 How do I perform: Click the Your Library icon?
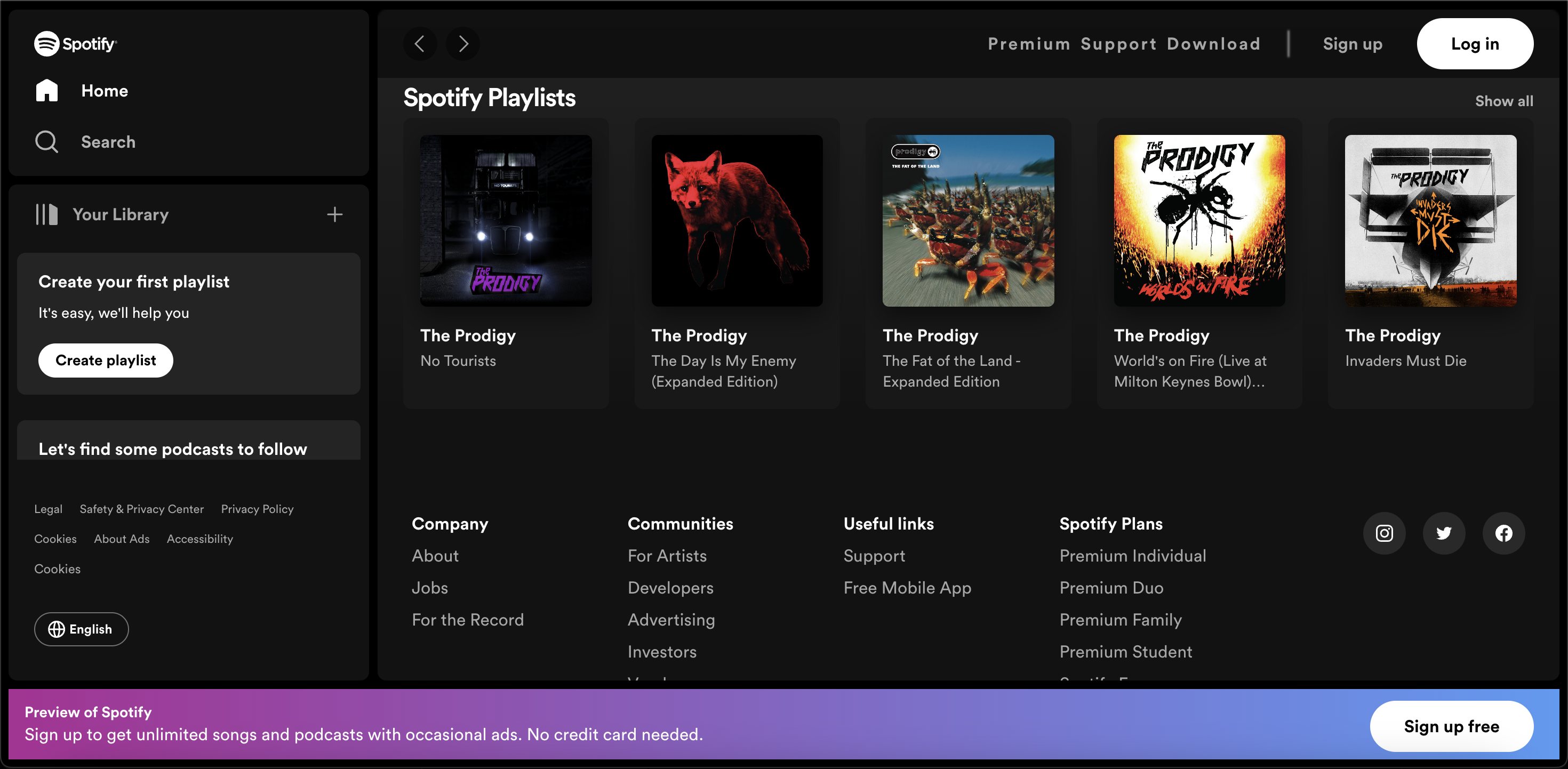pos(47,214)
